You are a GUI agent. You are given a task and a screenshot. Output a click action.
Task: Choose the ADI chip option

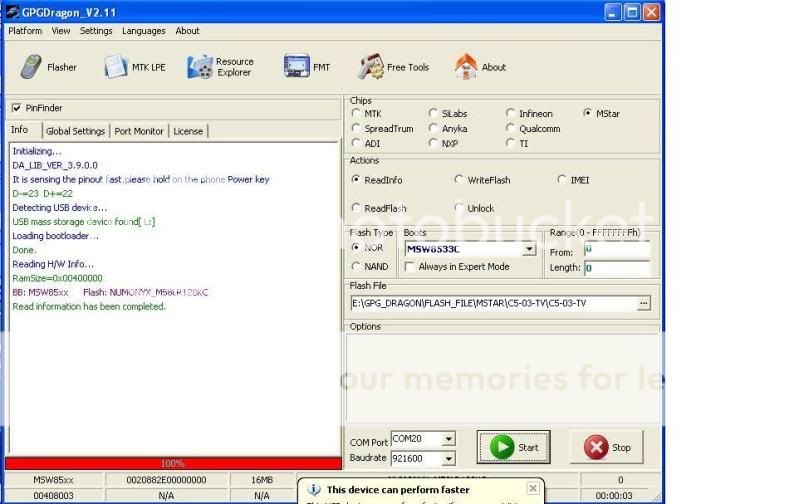coord(356,143)
